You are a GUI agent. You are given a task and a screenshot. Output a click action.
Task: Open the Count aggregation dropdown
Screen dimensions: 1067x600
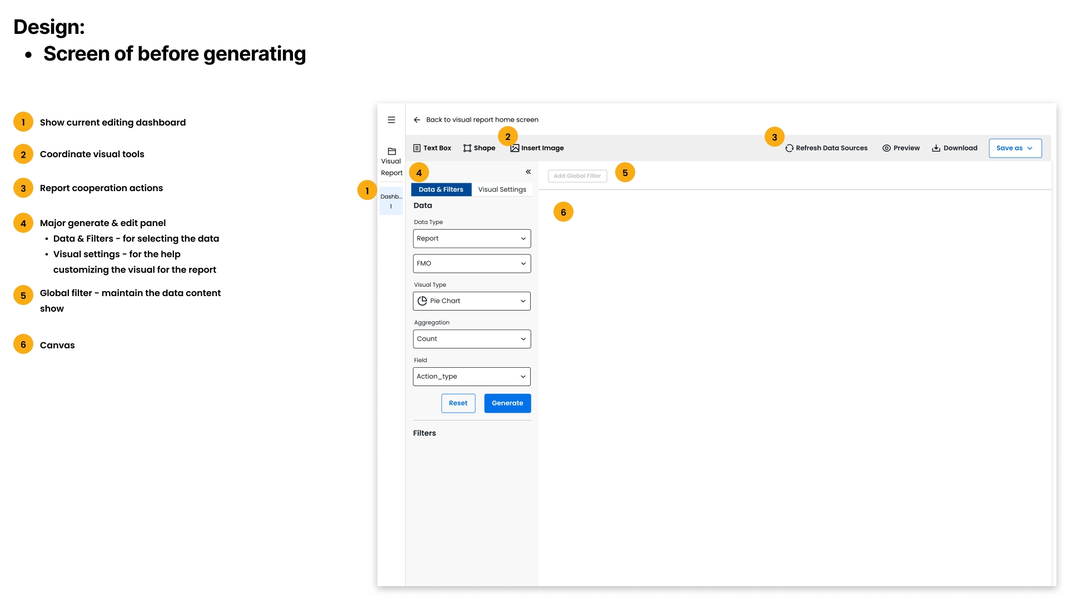pos(471,339)
